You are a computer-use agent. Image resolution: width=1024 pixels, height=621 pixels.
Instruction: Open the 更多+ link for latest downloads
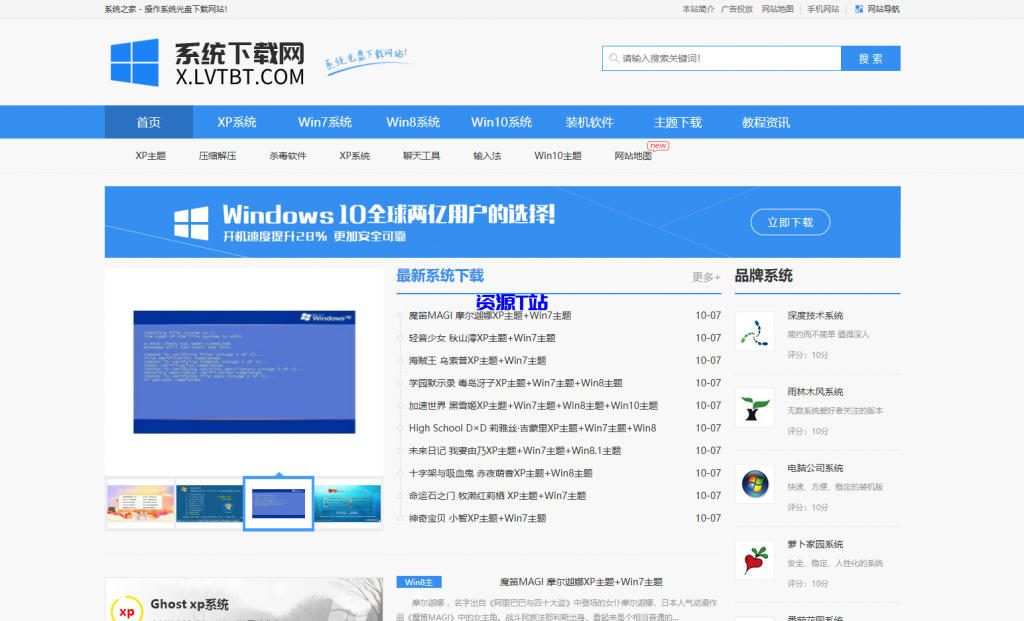(705, 276)
